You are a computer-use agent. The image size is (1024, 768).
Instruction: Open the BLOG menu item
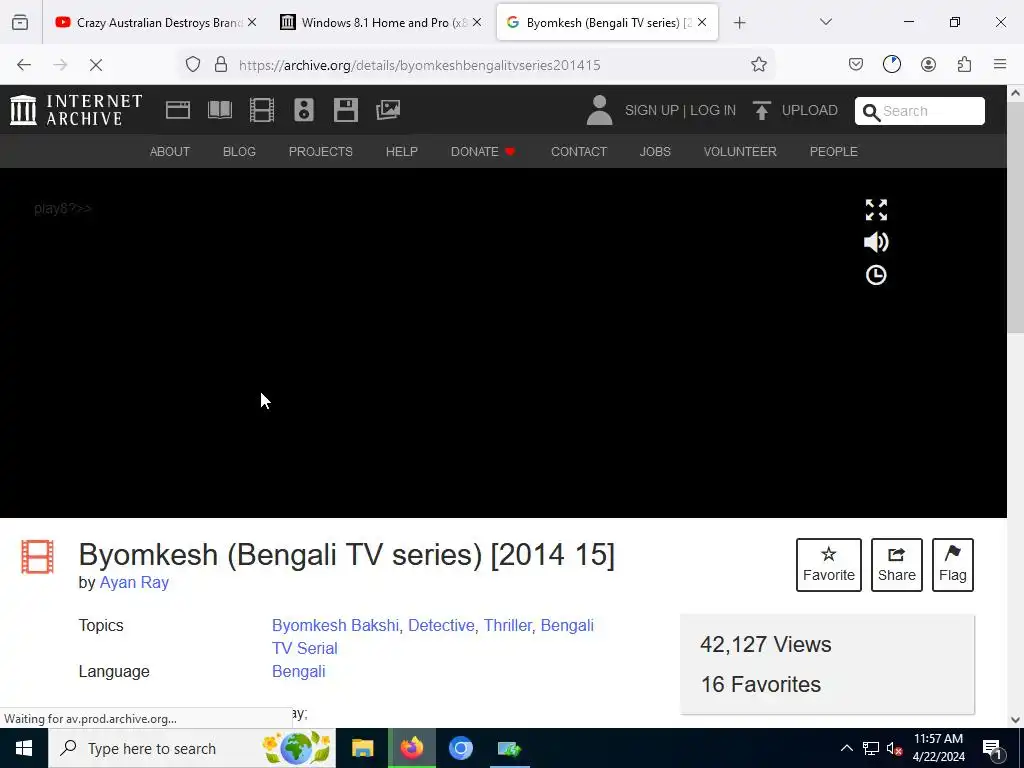(x=239, y=152)
